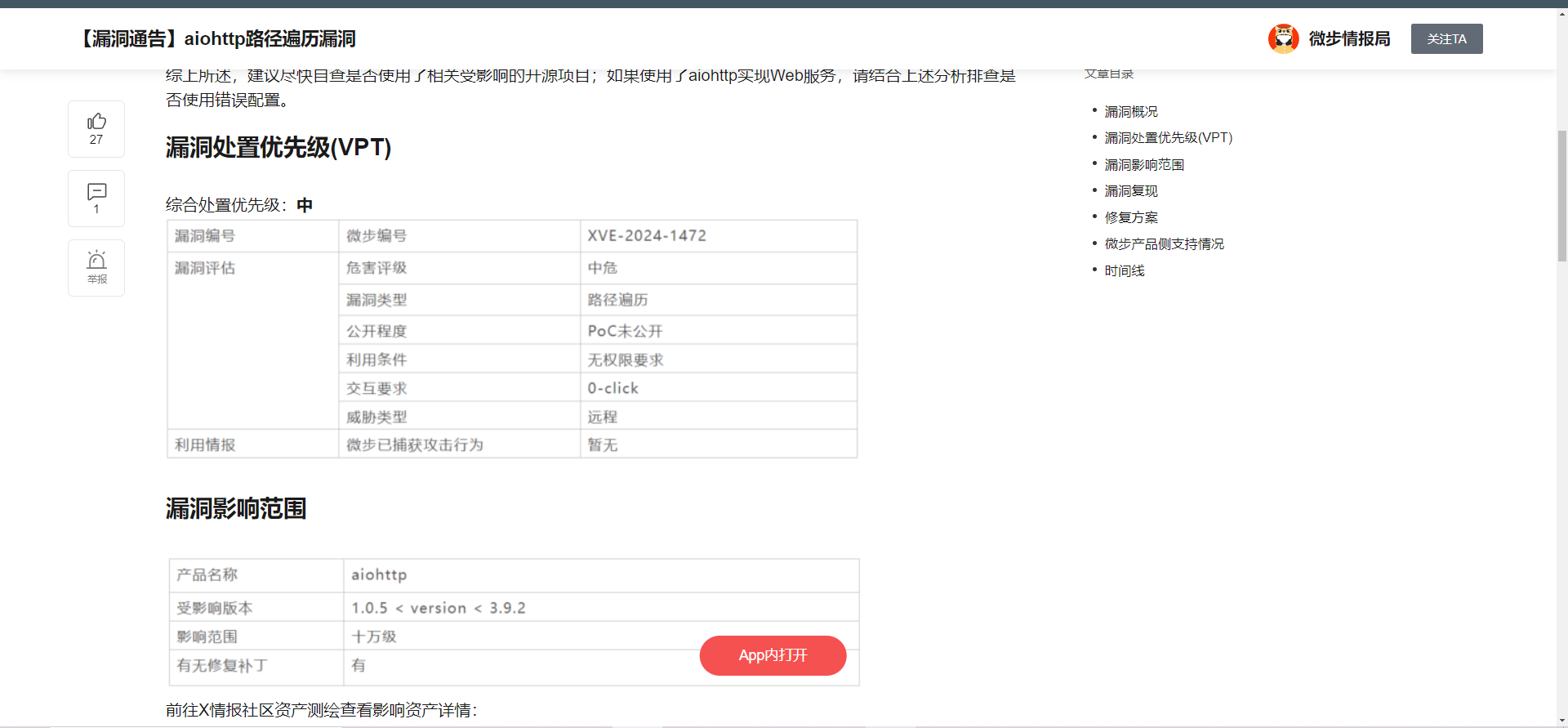Viewport: 1568px width, 728px height.
Task: Click the 中危 severity cell
Action: click(719, 268)
